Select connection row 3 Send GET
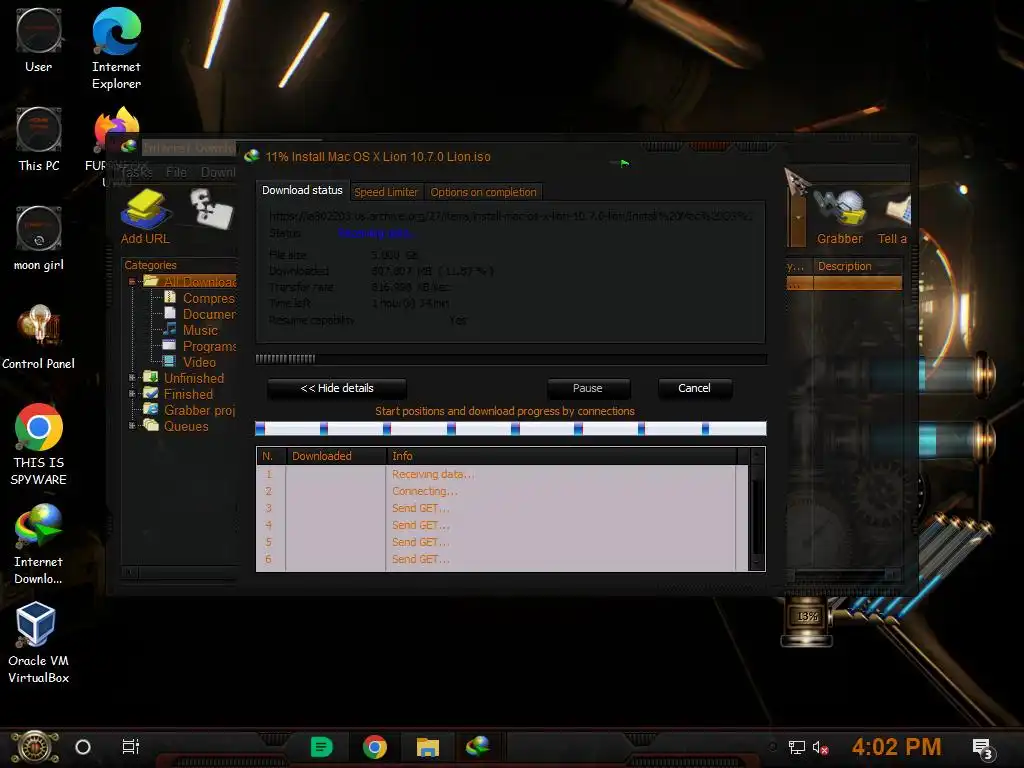This screenshot has width=1024, height=768. (x=502, y=508)
